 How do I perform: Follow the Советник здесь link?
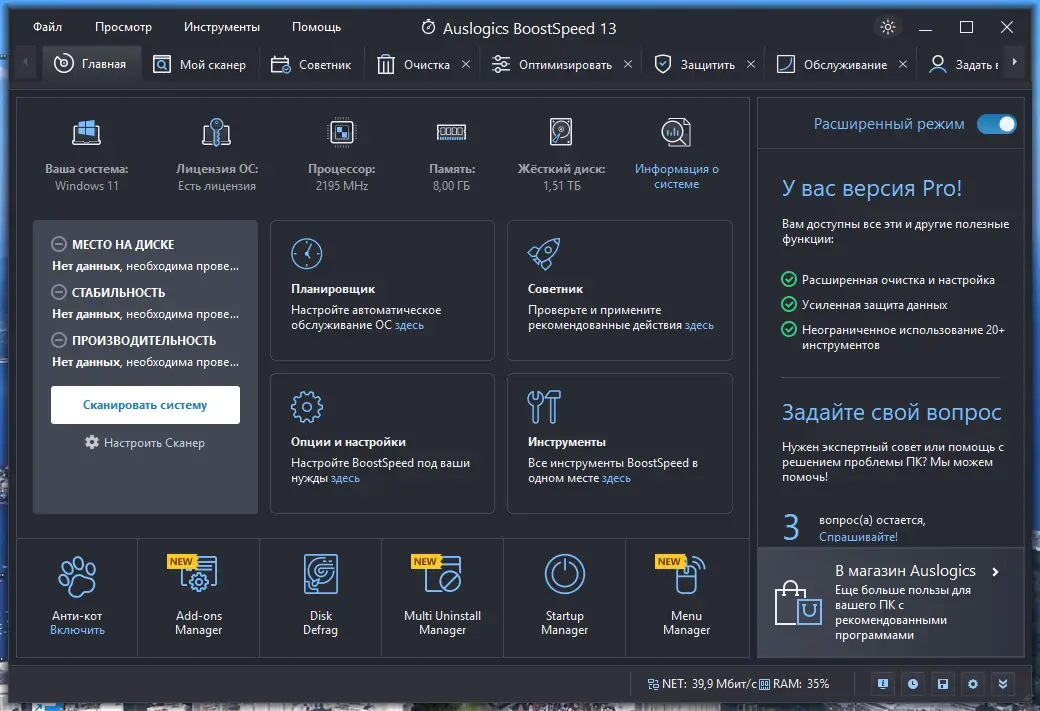click(699, 325)
